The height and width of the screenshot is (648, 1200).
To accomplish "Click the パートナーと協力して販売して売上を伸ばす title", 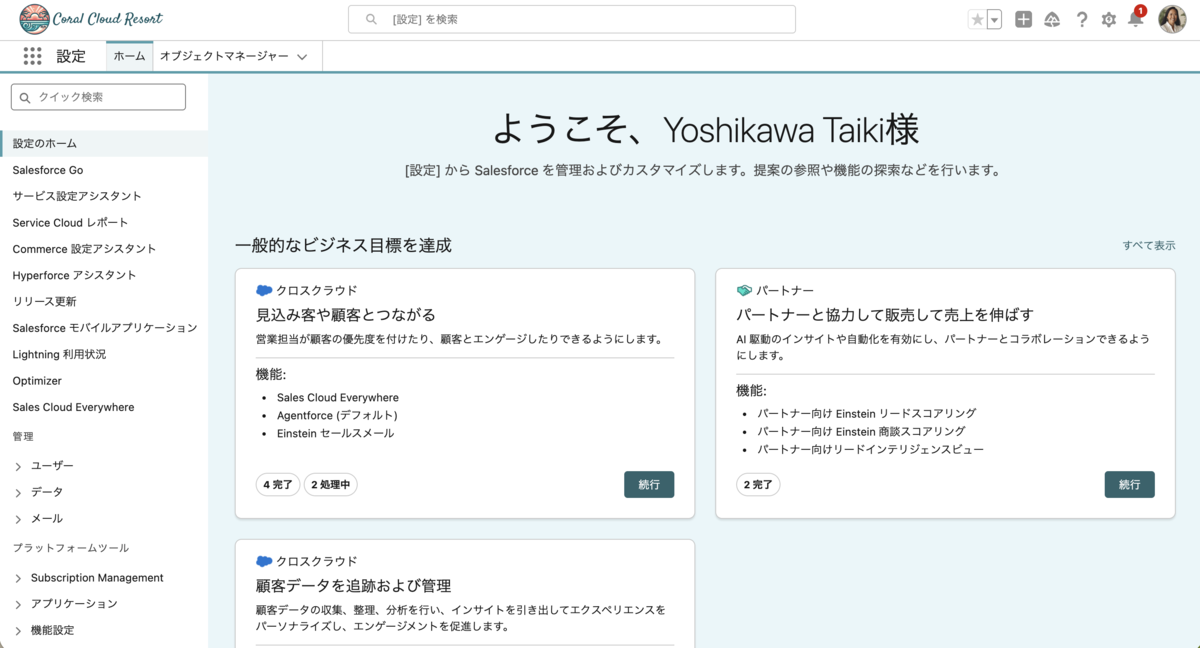I will [x=885, y=314].
